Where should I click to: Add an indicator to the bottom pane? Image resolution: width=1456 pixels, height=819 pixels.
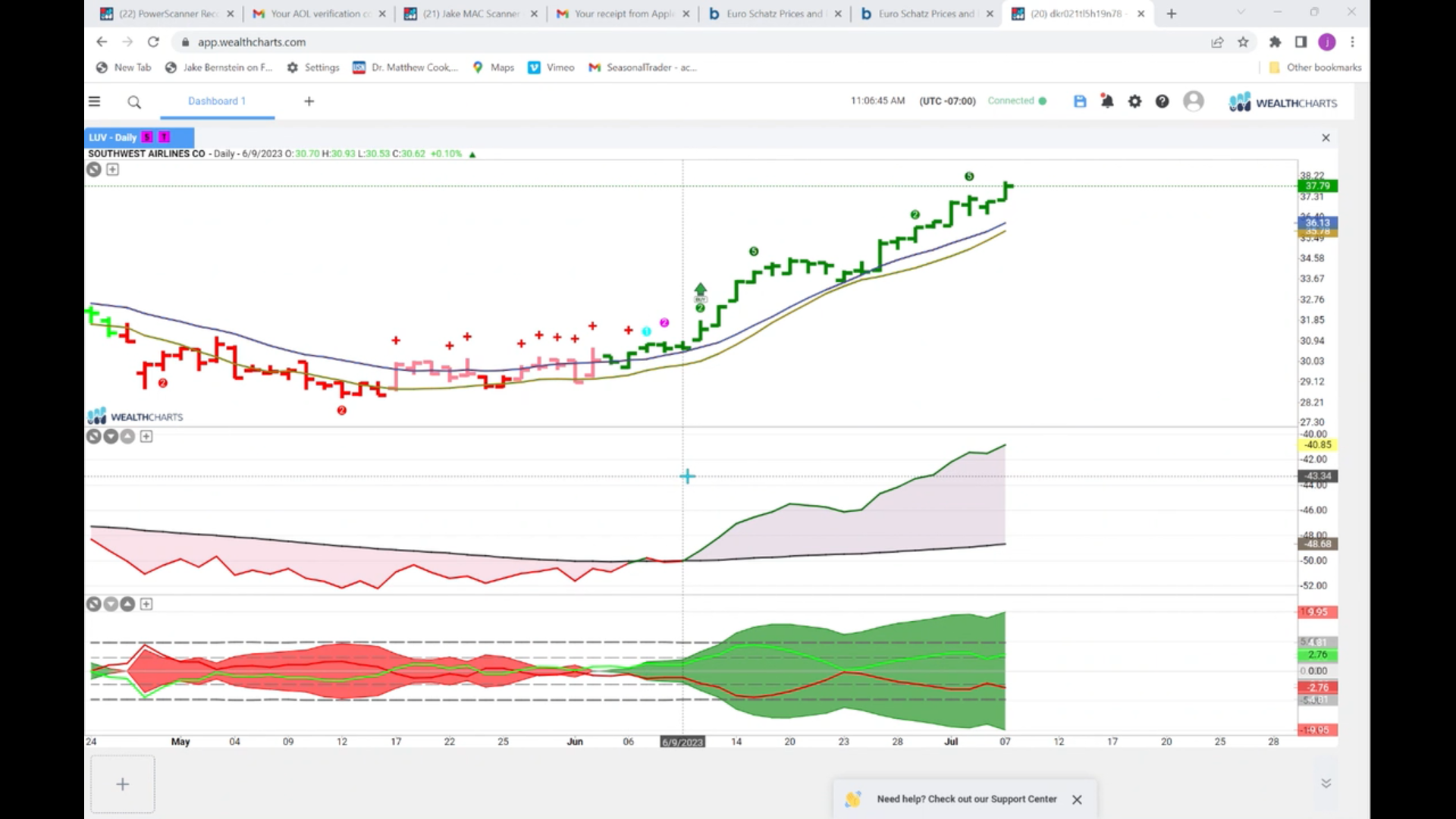(146, 604)
